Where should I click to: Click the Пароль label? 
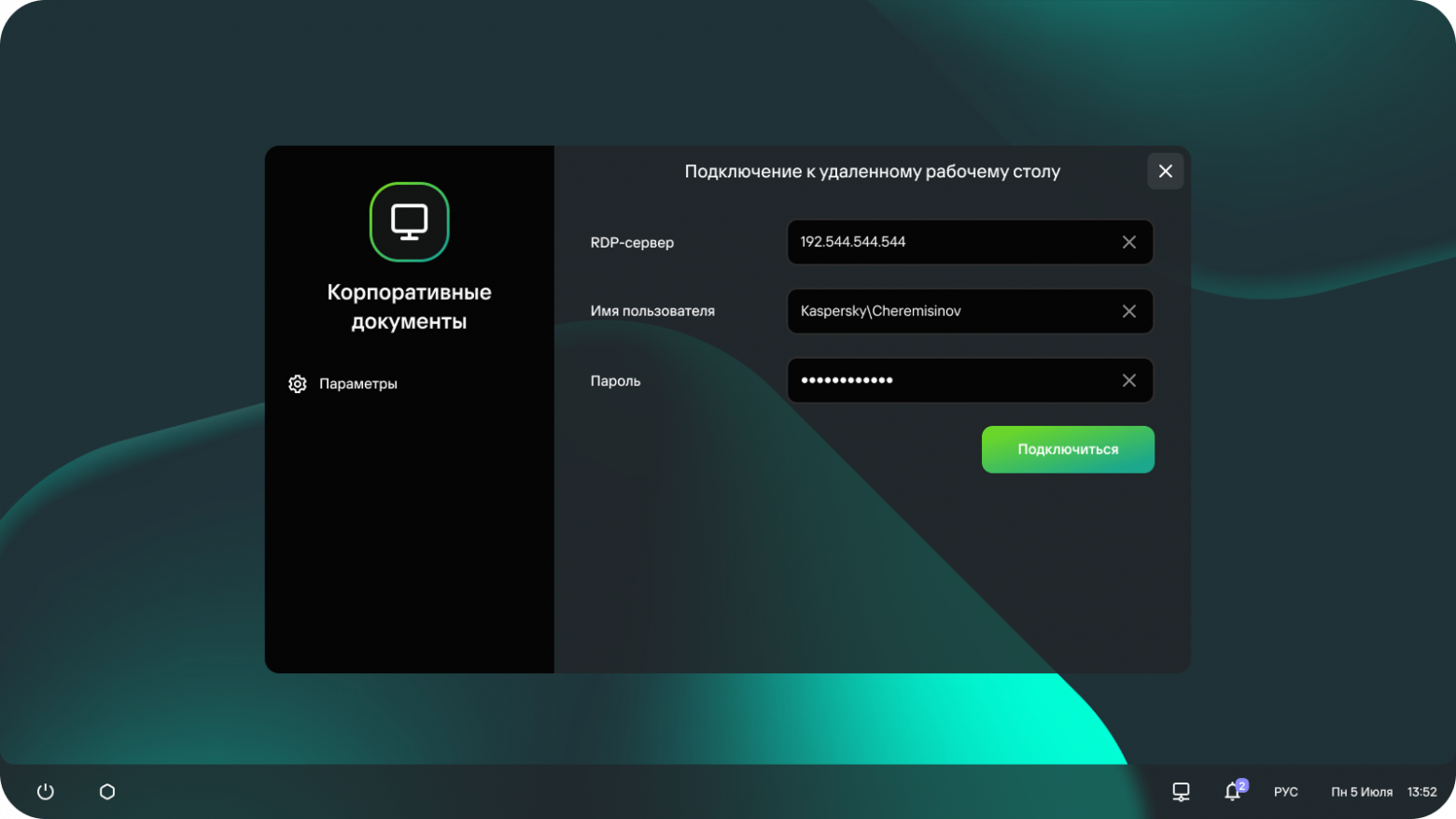(615, 381)
